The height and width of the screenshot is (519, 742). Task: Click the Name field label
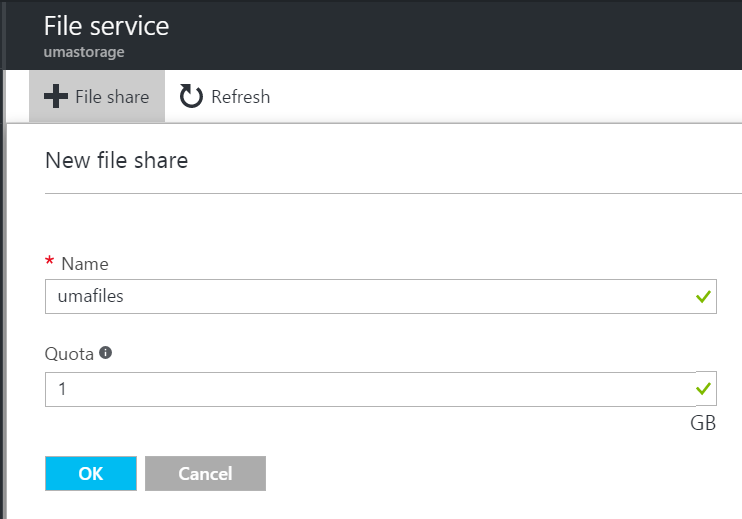[x=85, y=264]
